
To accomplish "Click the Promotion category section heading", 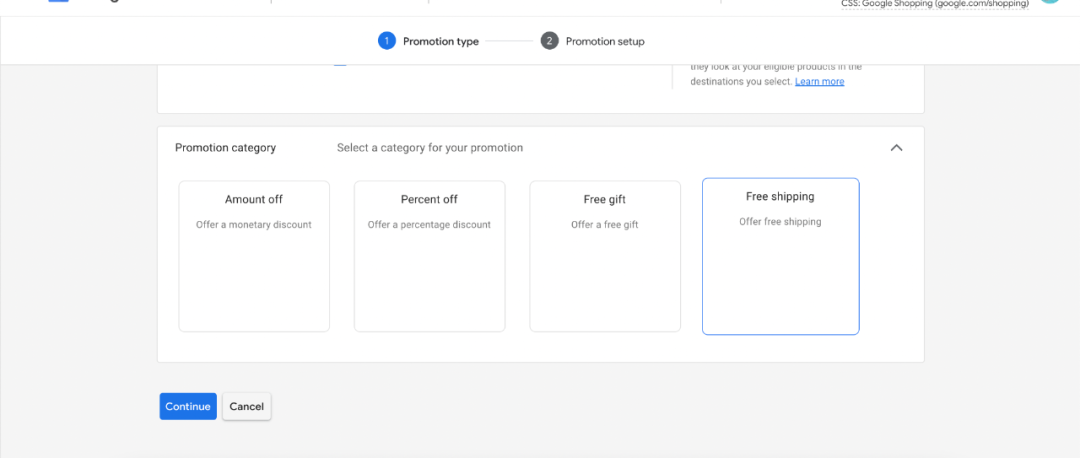I will point(225,148).
